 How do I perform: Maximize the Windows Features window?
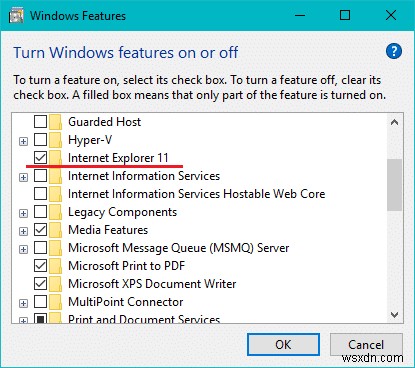coord(345,15)
